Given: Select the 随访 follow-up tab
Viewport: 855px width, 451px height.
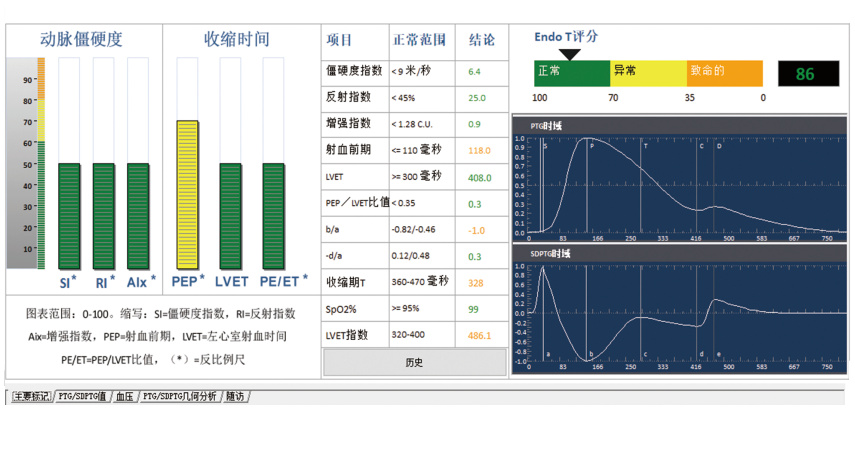Looking at the screenshot, I should point(235,397).
